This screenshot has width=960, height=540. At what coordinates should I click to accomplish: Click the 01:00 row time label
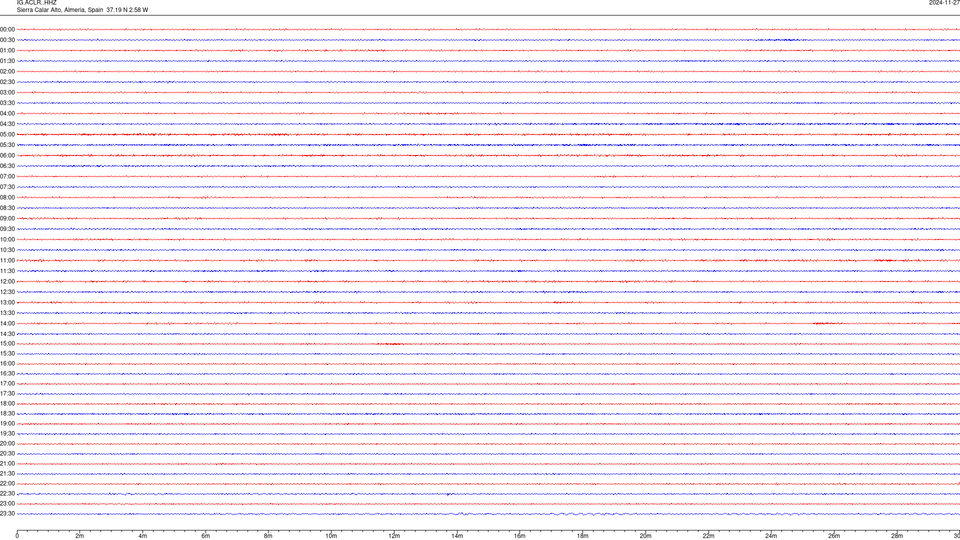pos(7,50)
